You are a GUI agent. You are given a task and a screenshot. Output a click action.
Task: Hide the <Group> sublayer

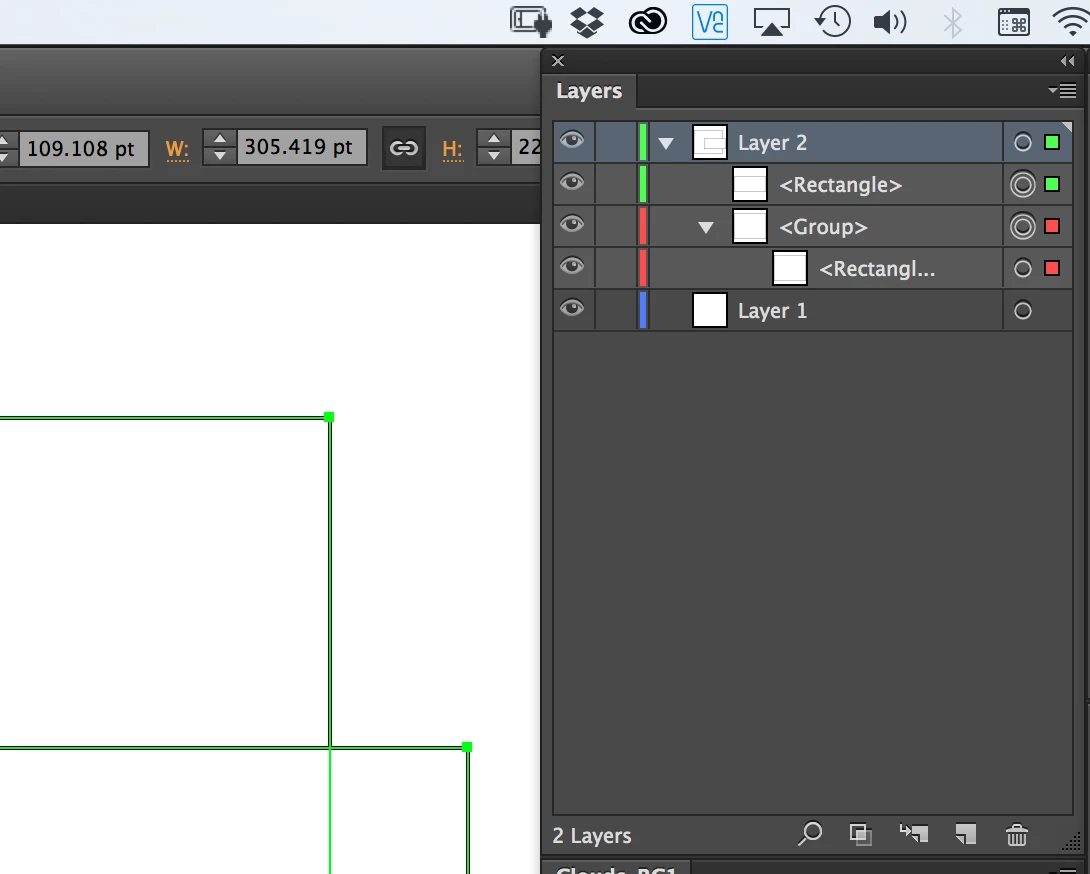(572, 225)
